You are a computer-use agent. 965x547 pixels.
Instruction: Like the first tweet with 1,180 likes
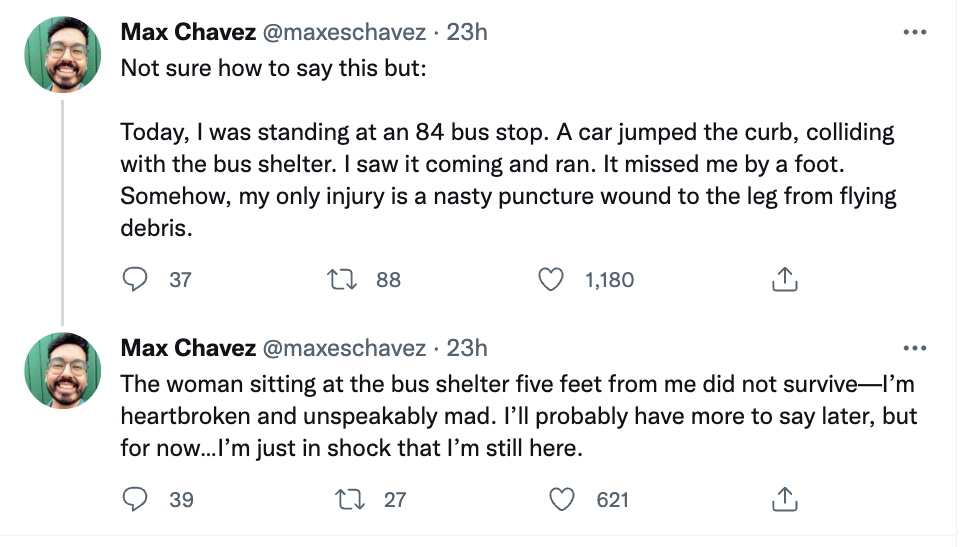coord(551,280)
